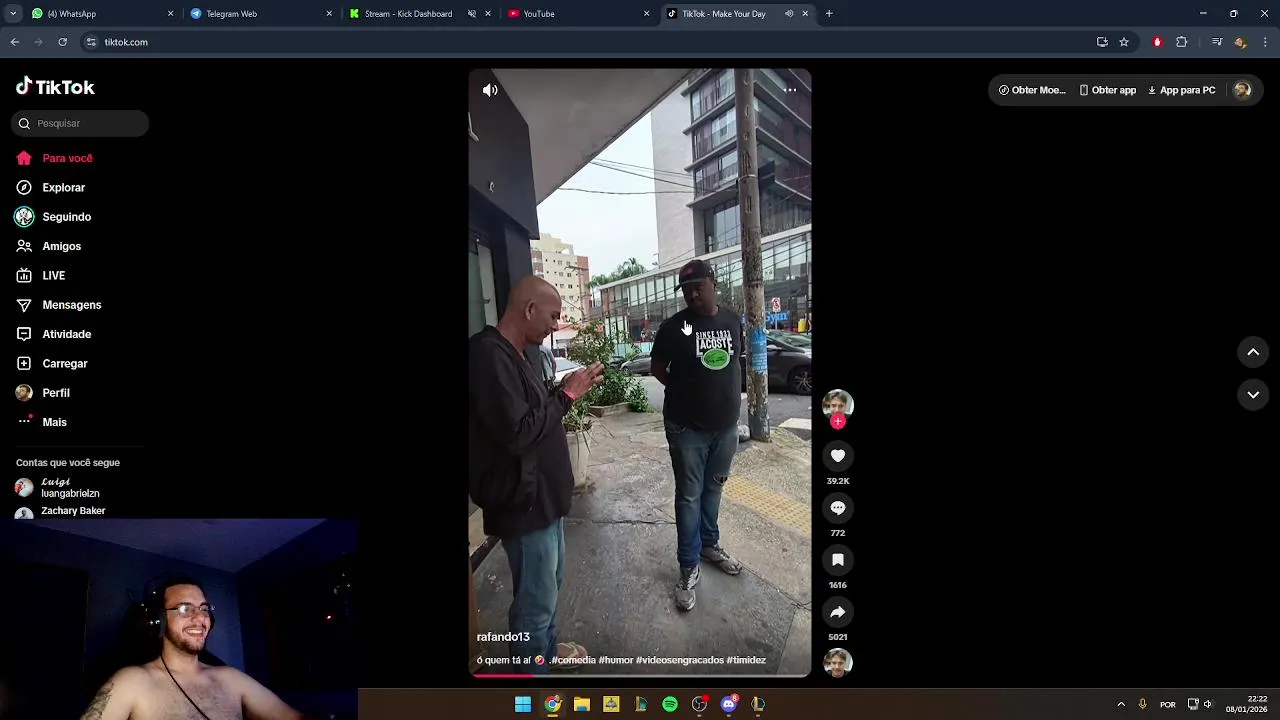Open OBS Studio from the taskbar

click(x=699, y=704)
